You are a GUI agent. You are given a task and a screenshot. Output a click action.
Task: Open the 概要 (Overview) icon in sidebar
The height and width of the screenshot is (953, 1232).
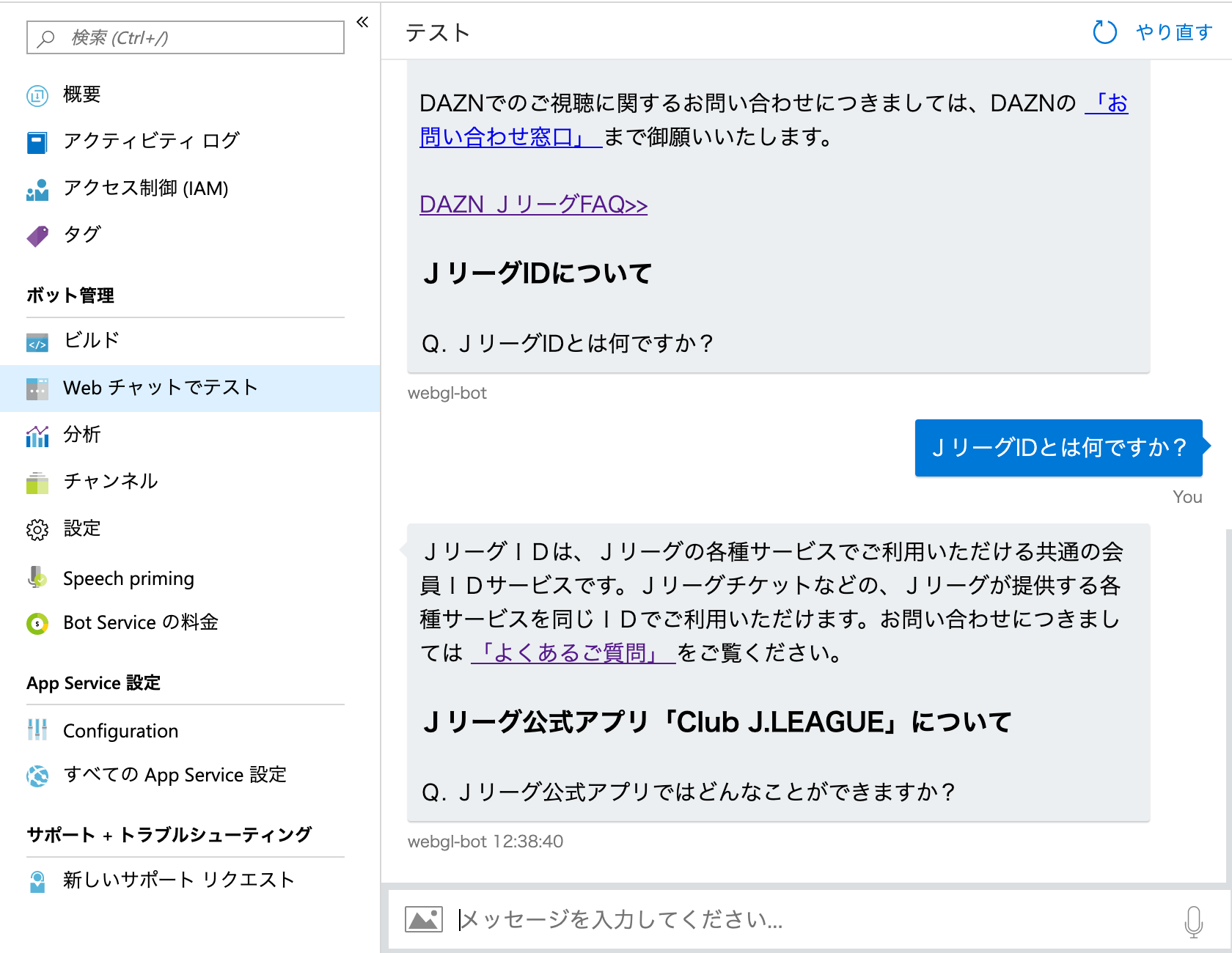tap(38, 94)
